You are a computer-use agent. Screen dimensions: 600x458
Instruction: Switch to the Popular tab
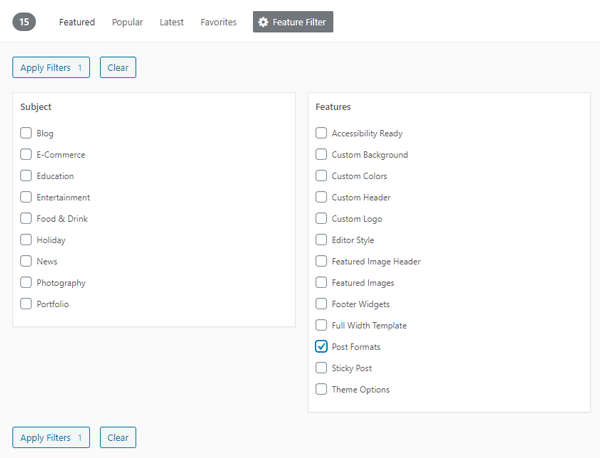pyautogui.click(x=127, y=22)
